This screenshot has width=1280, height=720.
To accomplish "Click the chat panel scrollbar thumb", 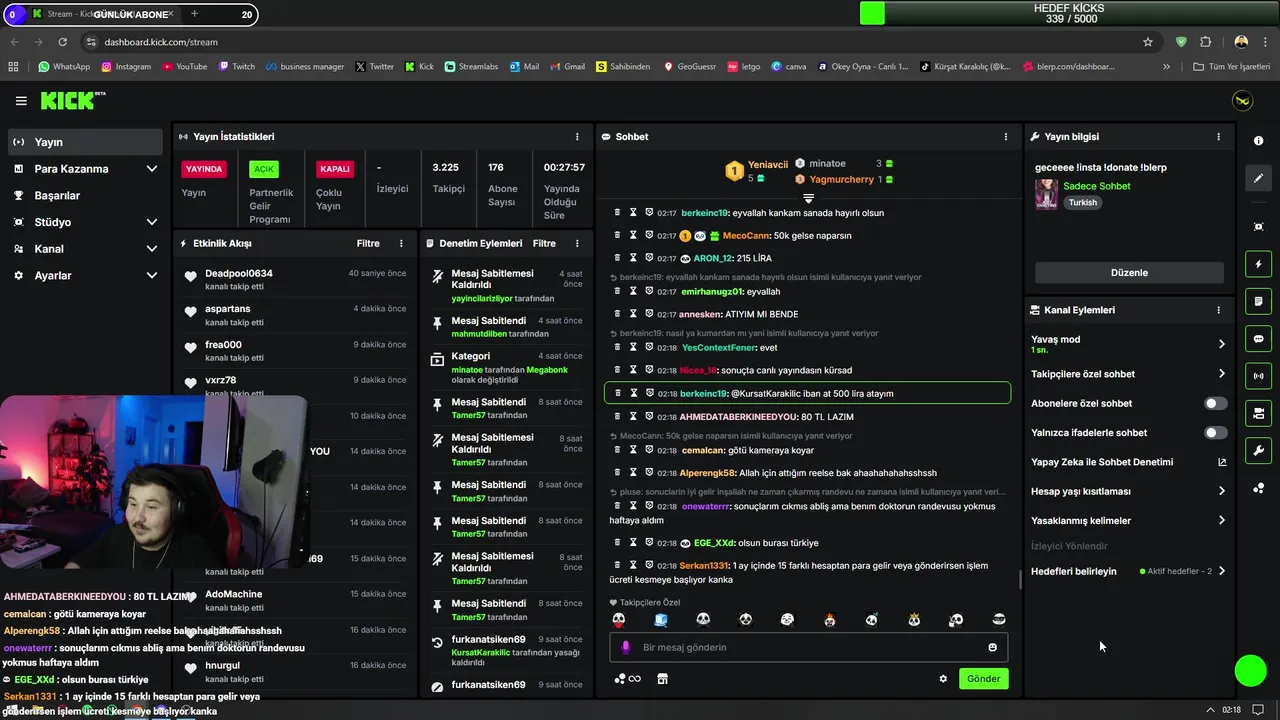I will 1019,579.
